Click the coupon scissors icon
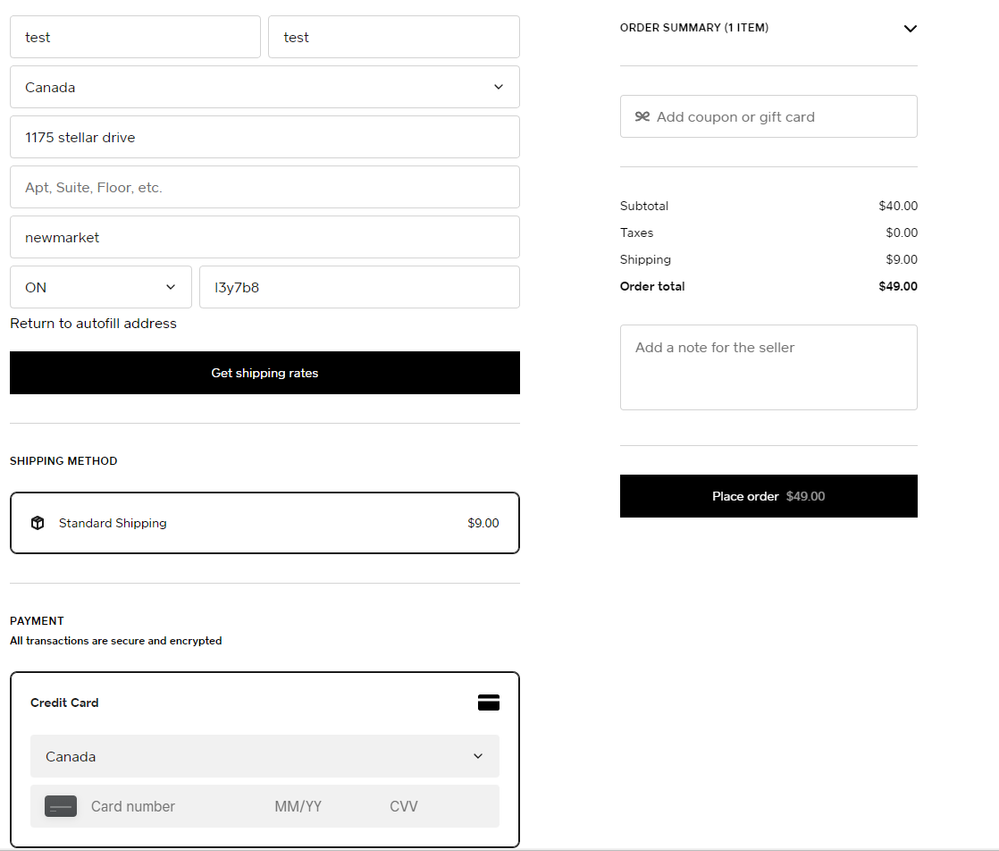Screen dimensions: 999x851 642,117
